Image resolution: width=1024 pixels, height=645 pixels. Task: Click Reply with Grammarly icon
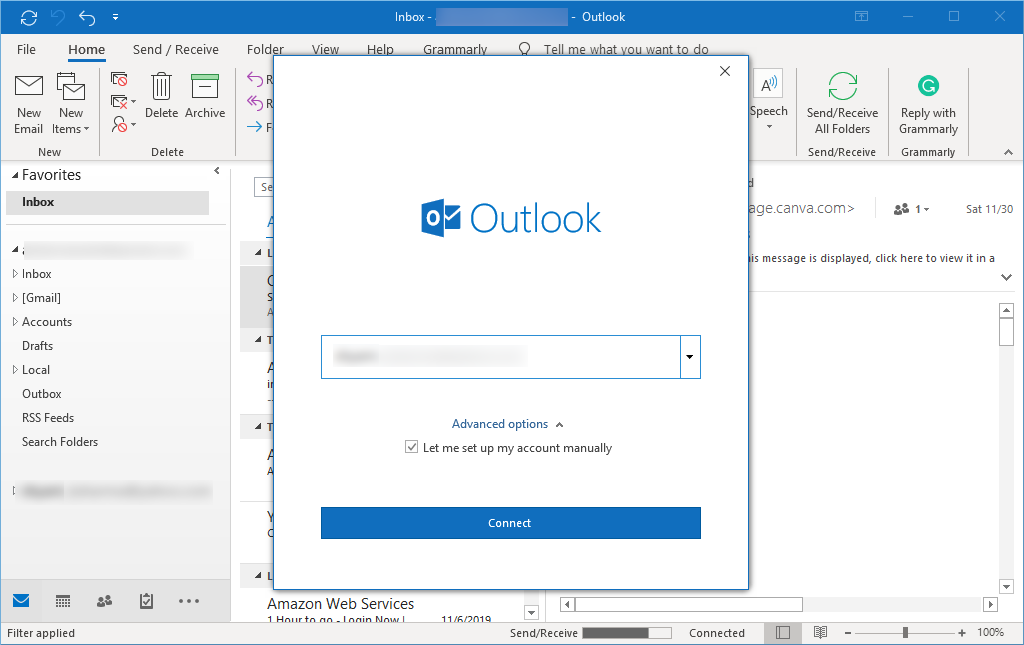[928, 86]
